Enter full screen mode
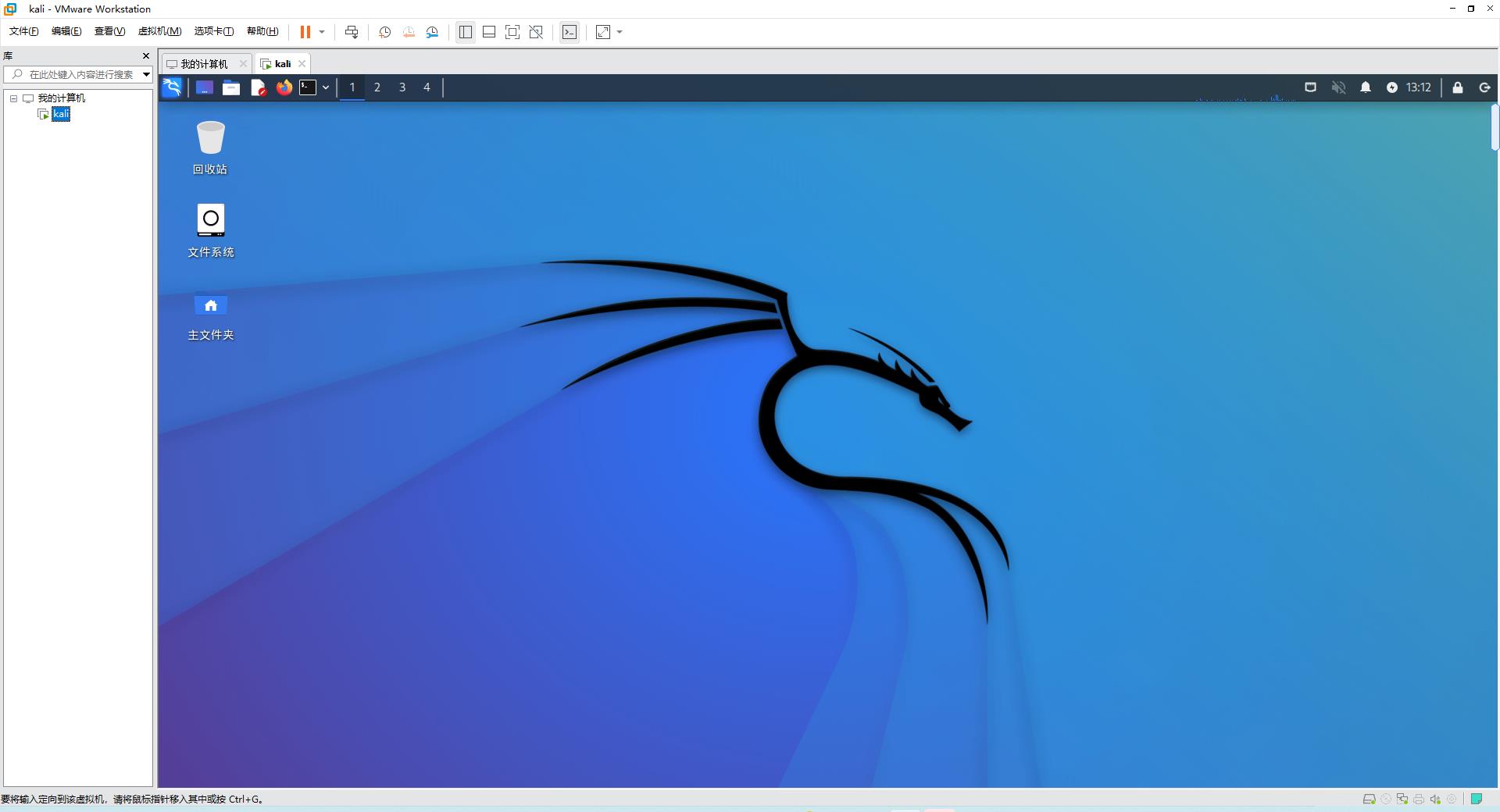1500x812 pixels. (x=512, y=32)
